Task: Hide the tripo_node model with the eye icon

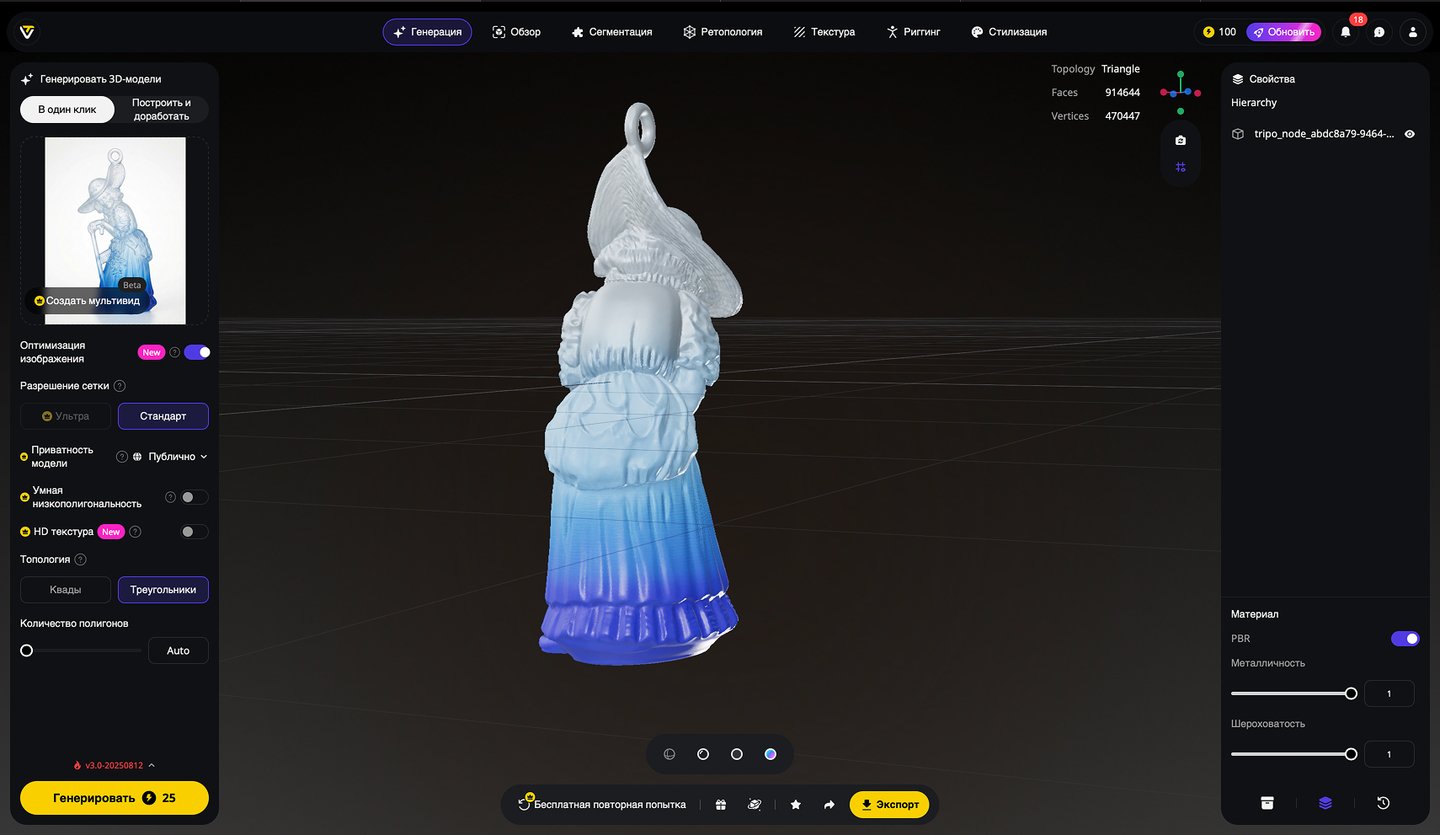Action: click(x=1410, y=134)
